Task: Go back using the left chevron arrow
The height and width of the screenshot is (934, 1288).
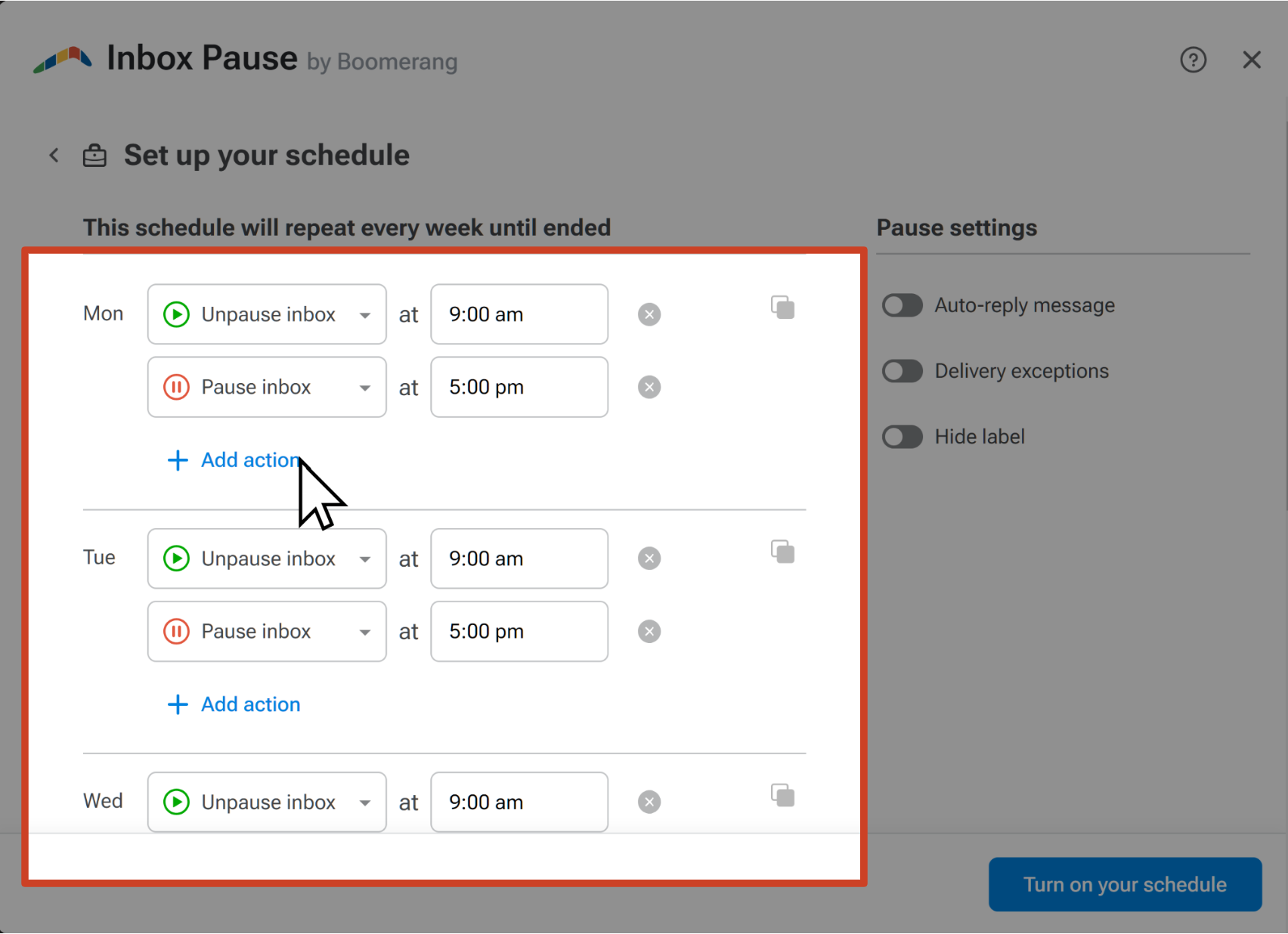Action: [54, 156]
